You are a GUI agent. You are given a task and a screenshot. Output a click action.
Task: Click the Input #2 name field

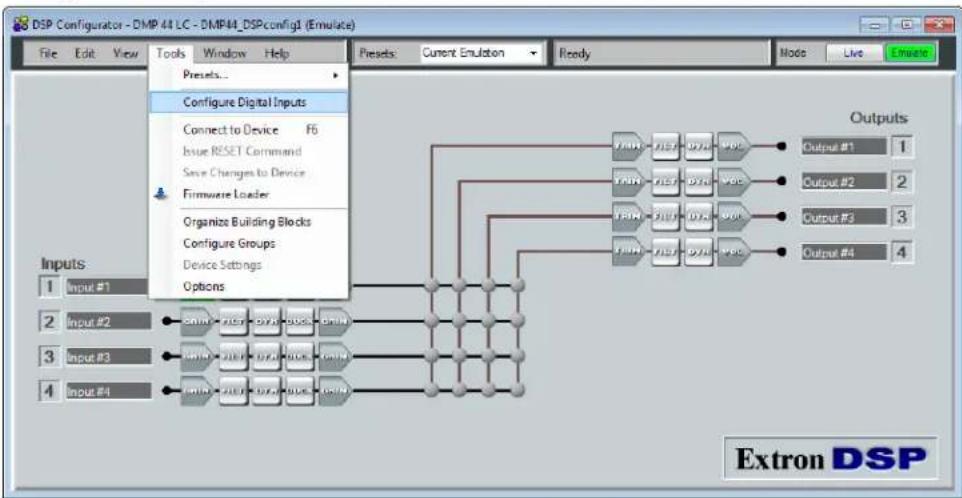click(x=108, y=321)
